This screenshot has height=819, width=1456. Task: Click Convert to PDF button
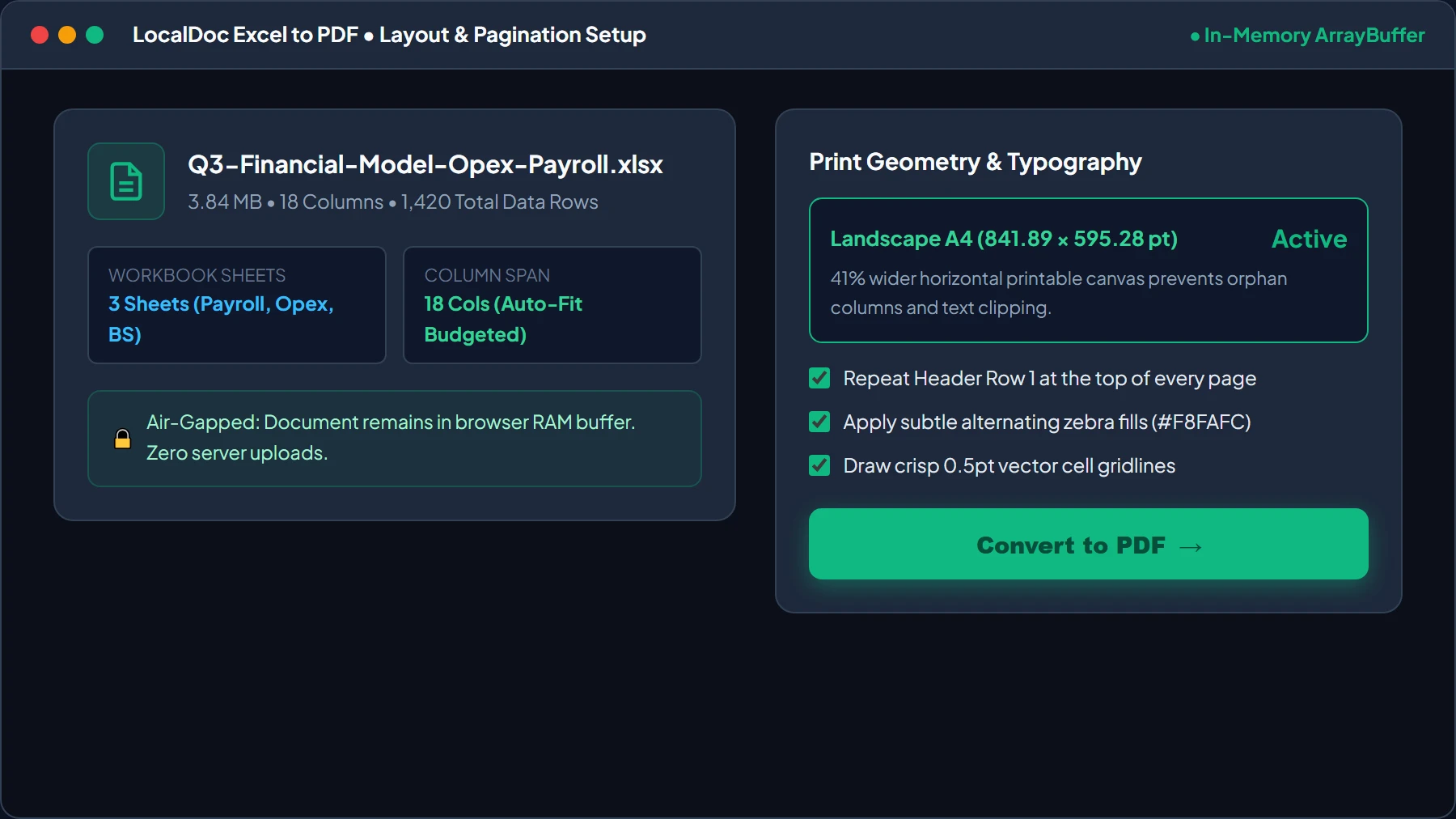point(1089,544)
